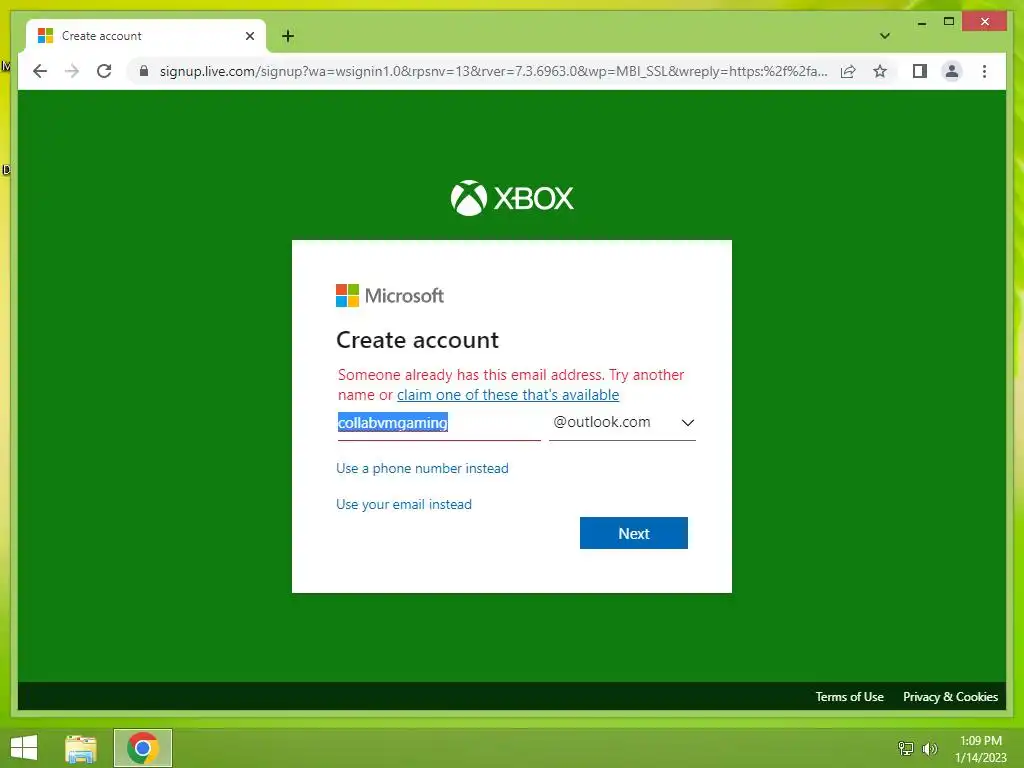Open File Explorer from taskbar

point(81,748)
